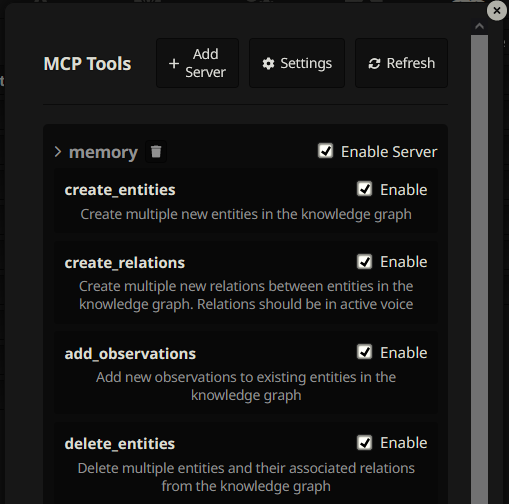
Task: Click description starting 'Delete multiple entities and their'
Action: tap(246, 477)
